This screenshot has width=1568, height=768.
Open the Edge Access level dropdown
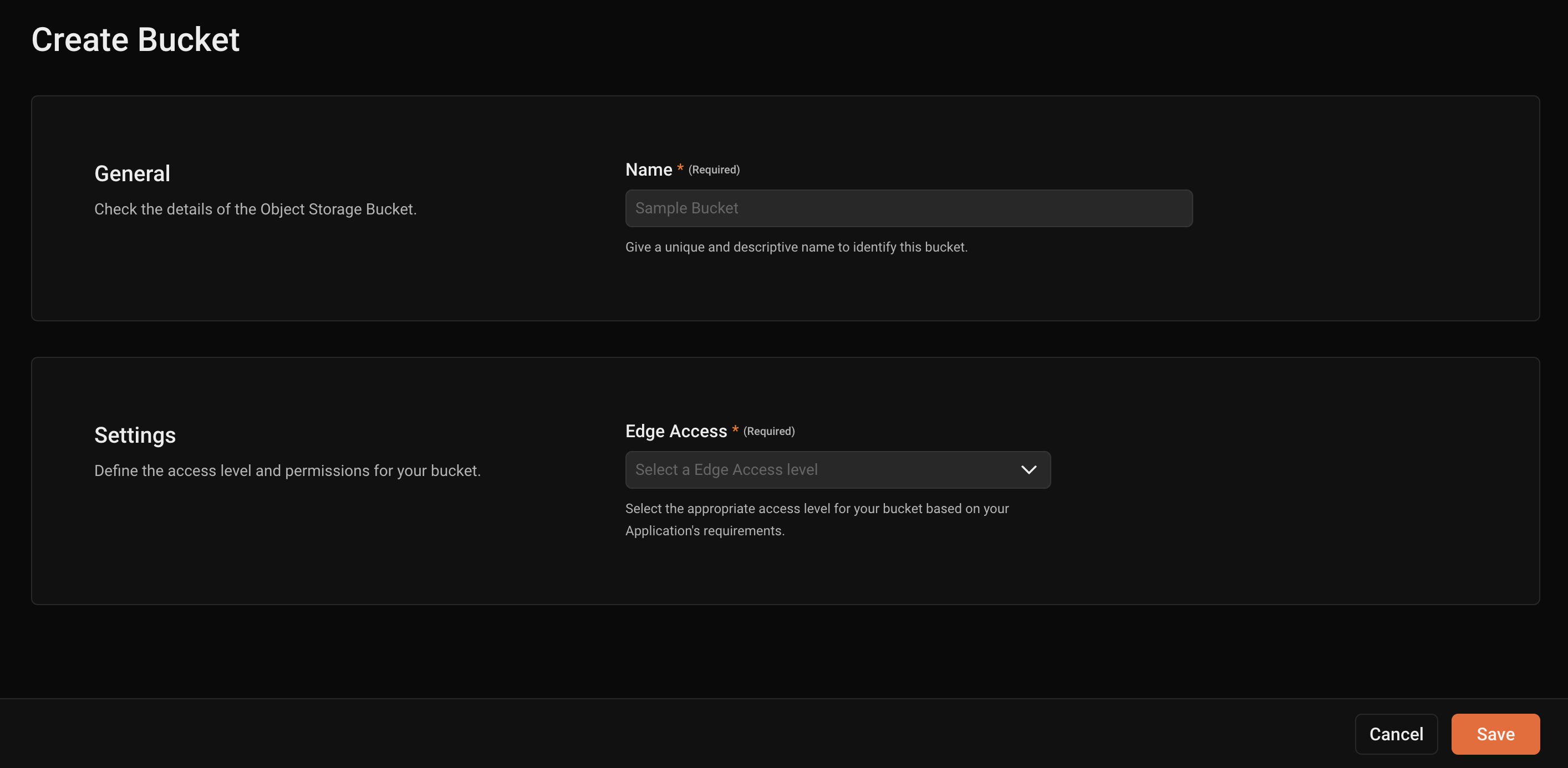click(838, 470)
